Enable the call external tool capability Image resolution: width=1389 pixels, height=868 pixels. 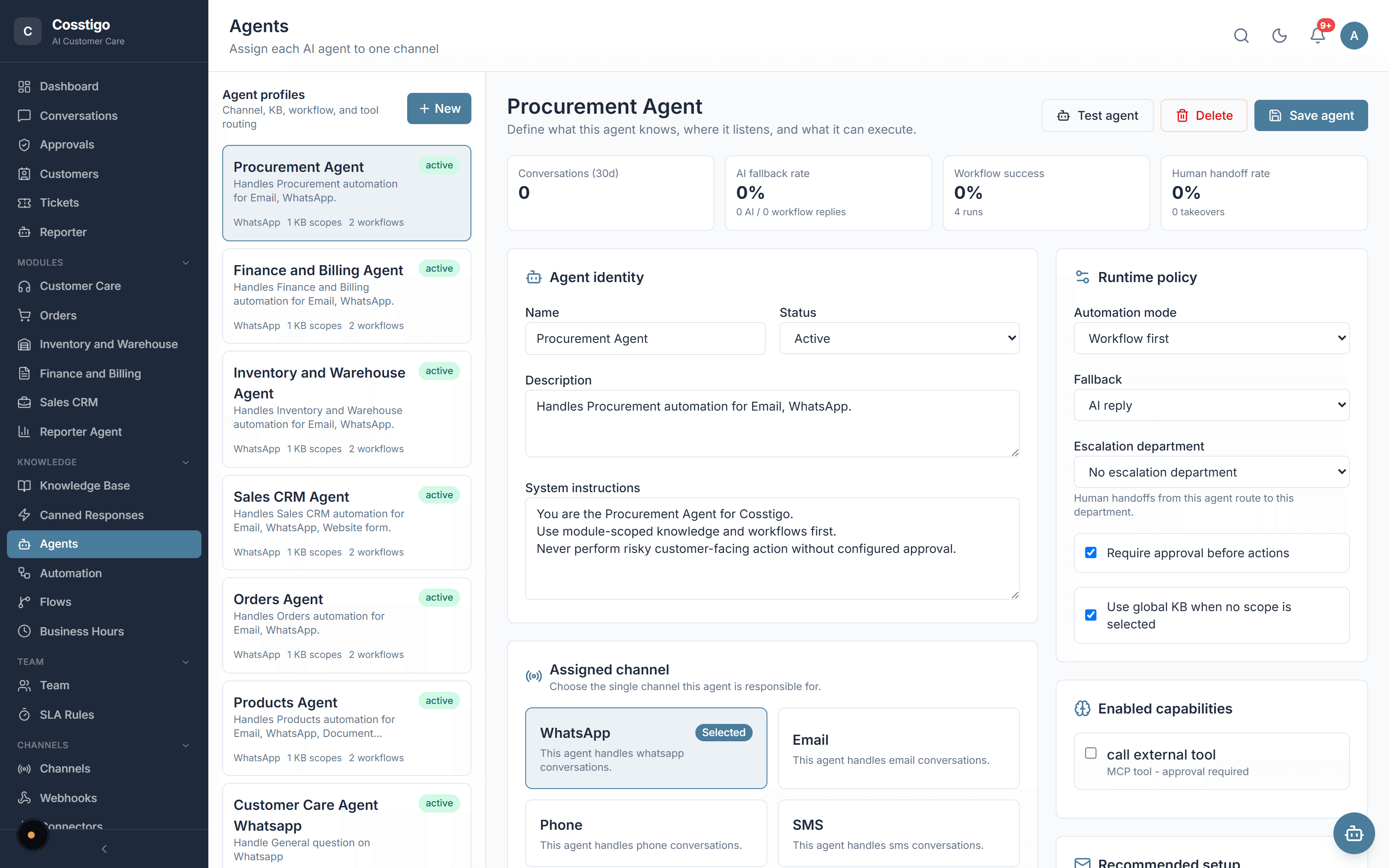pos(1090,753)
